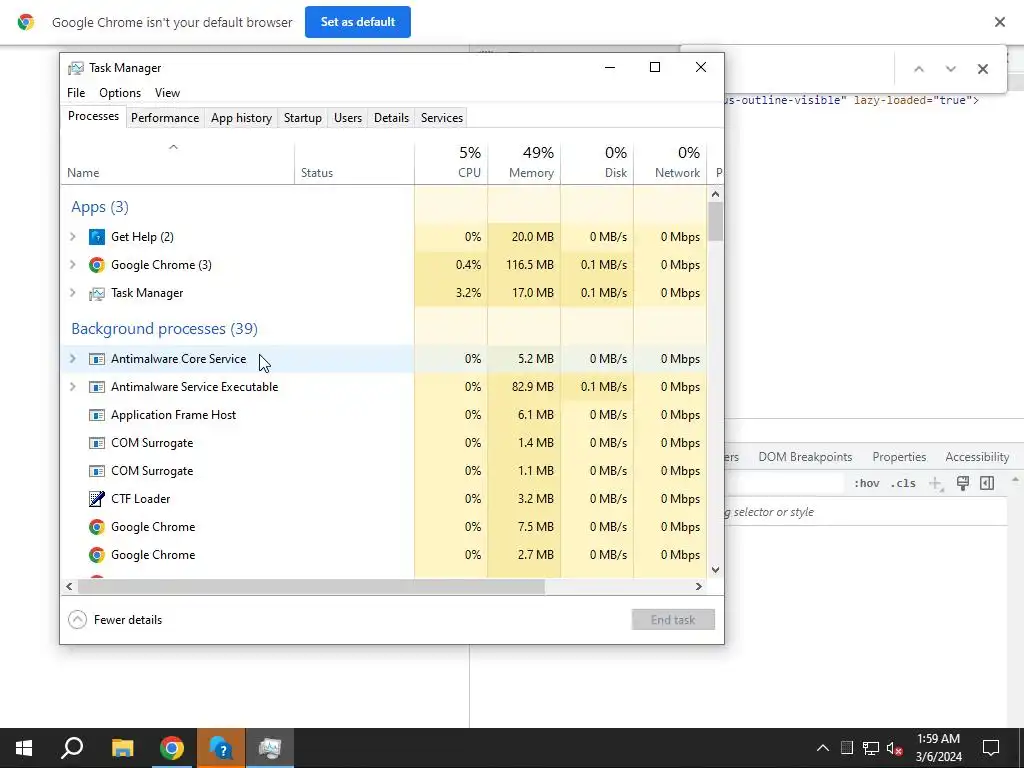Switch to the App history tab
Viewport: 1024px width, 768px height.
[x=241, y=118]
